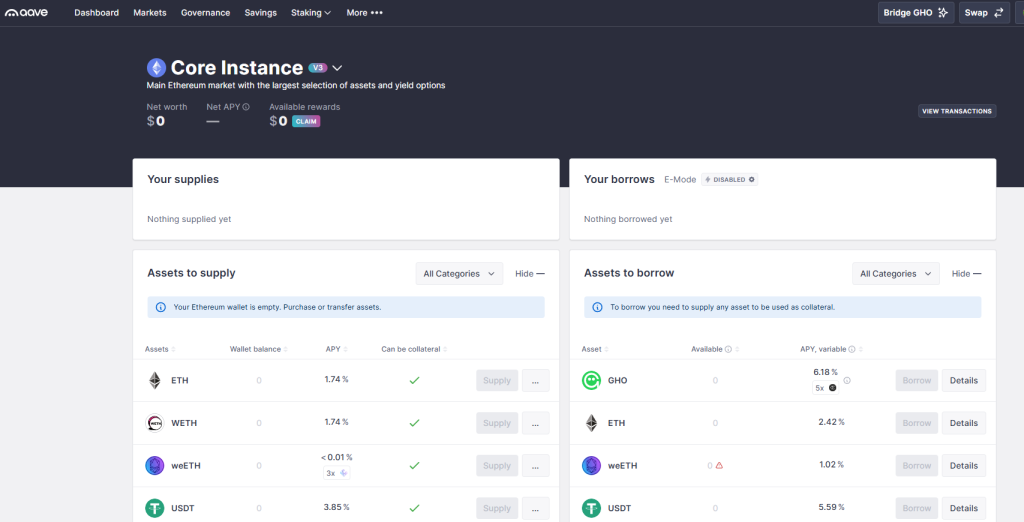Click the Ethereum icon beside Core Instance

pos(157,68)
